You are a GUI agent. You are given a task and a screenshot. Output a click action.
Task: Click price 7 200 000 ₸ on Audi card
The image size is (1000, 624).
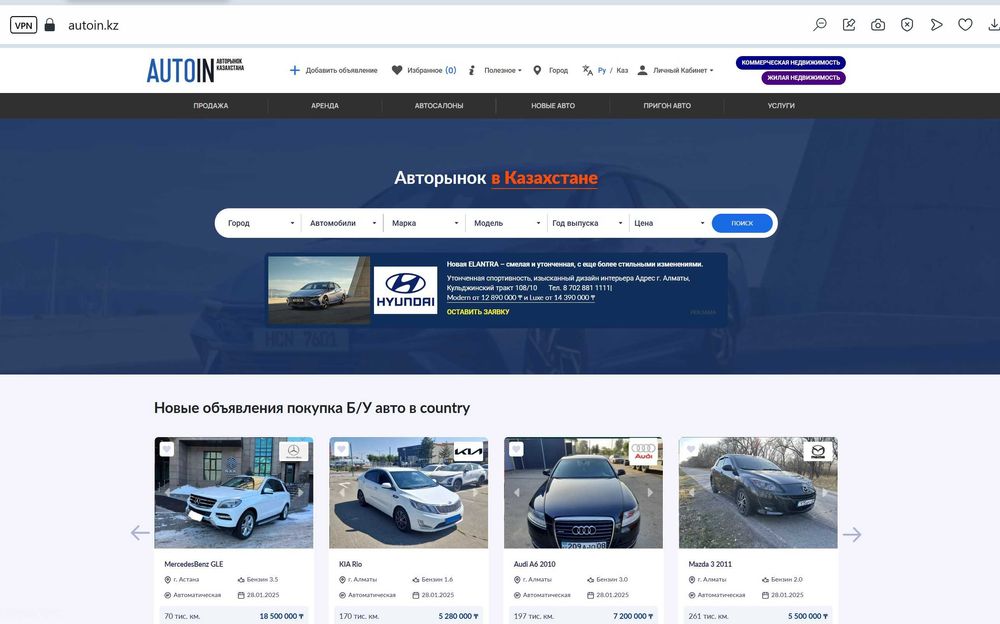pyautogui.click(x=631, y=616)
